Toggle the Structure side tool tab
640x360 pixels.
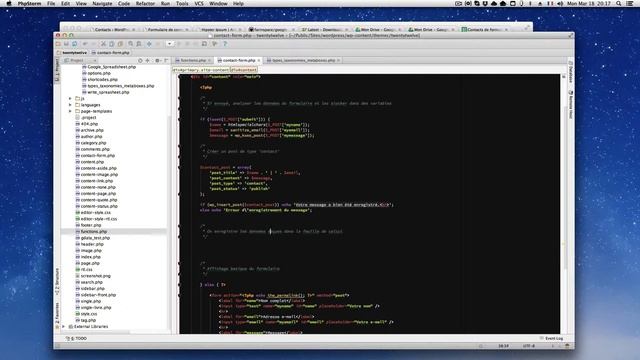(57, 281)
